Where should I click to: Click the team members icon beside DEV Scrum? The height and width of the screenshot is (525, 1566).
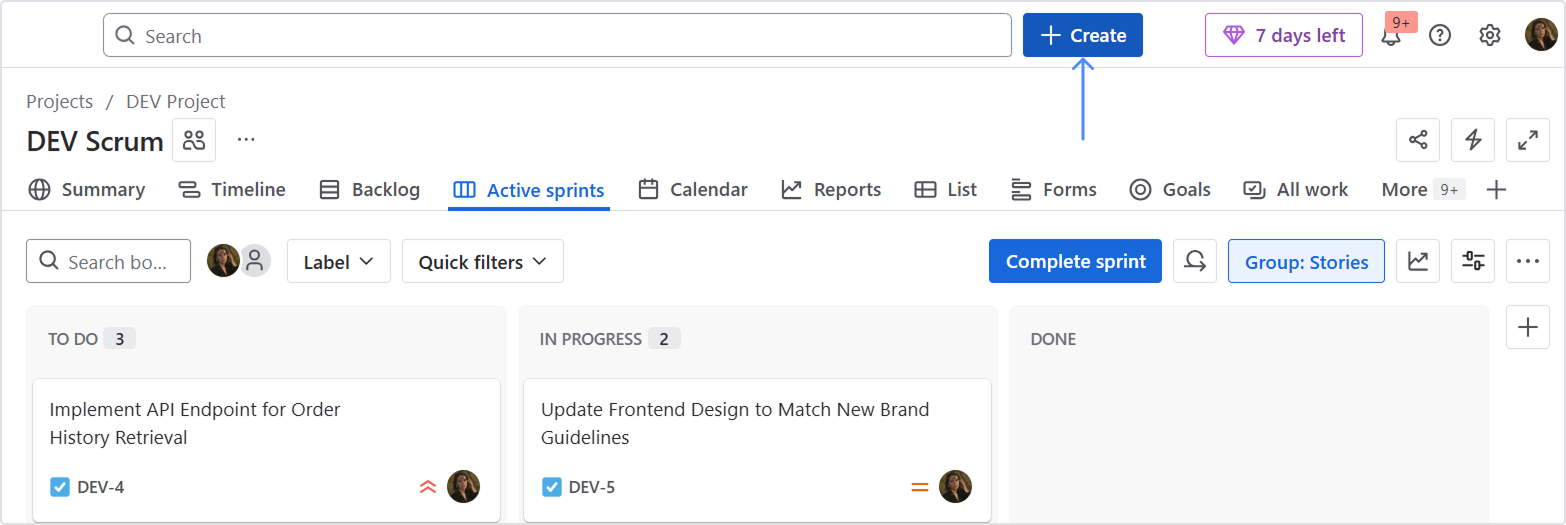click(194, 140)
